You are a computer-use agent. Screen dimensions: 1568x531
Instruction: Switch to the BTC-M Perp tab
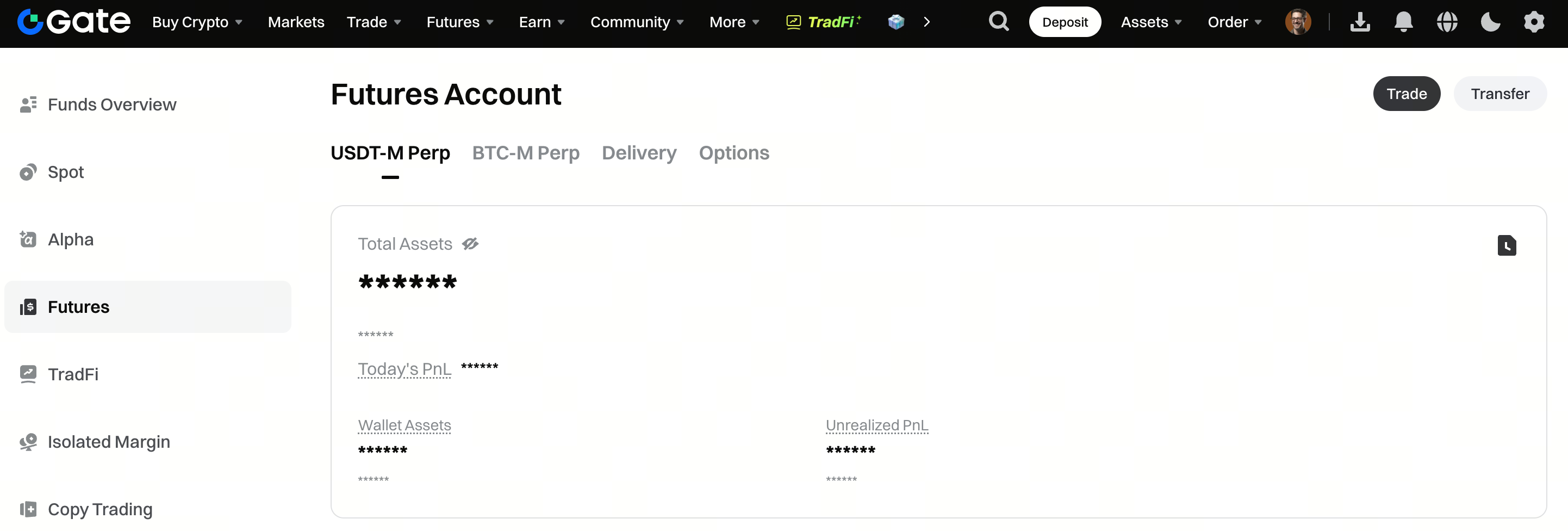(x=525, y=153)
